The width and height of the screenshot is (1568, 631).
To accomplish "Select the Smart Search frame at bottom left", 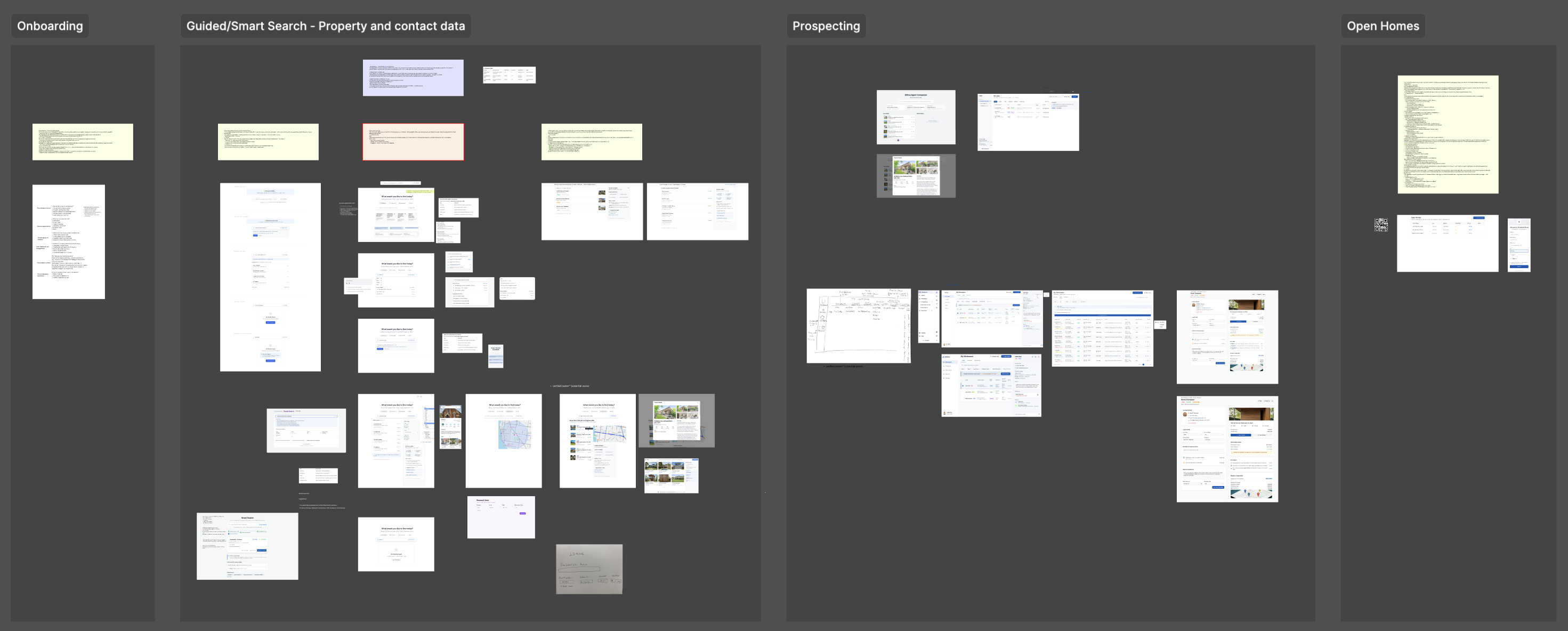I will coord(247,546).
